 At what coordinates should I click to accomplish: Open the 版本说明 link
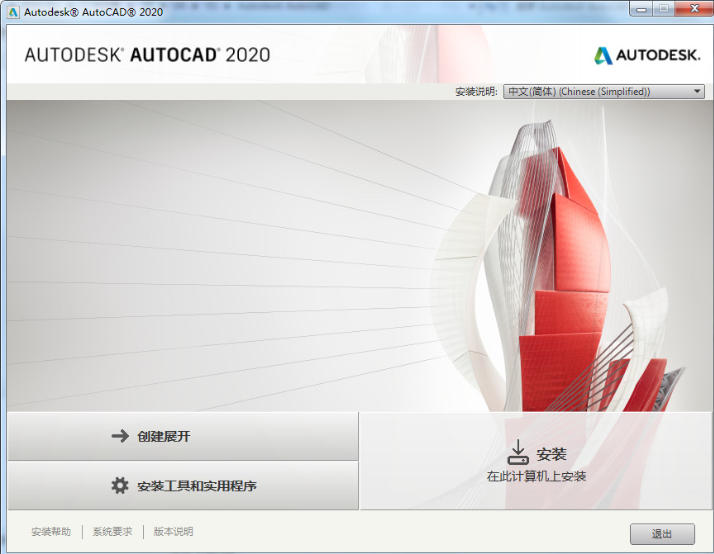tap(173, 531)
